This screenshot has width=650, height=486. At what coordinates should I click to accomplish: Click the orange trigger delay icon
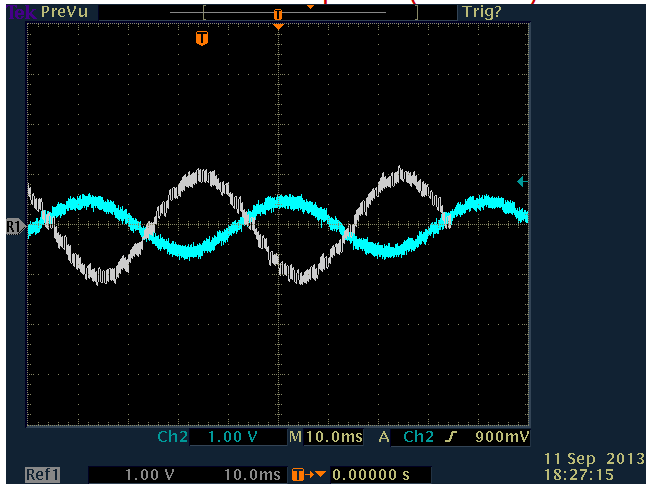click(309, 474)
